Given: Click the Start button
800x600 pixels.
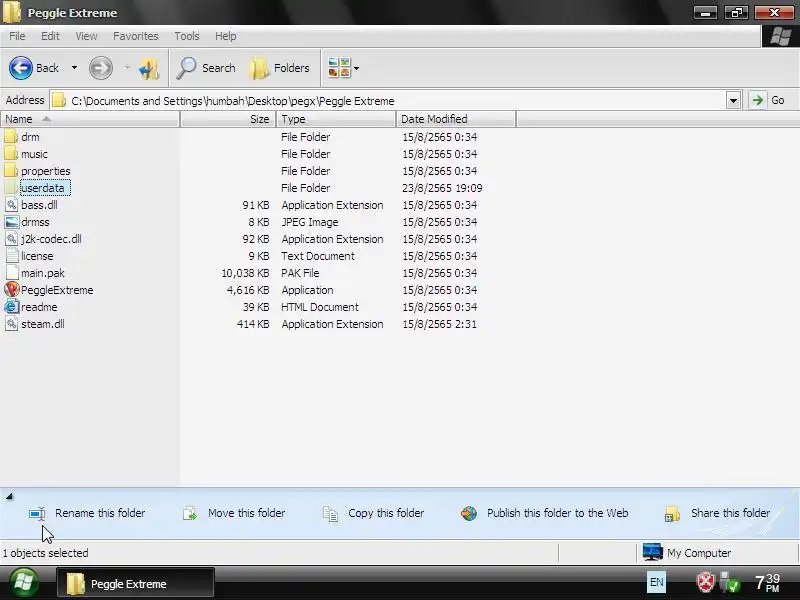Looking at the screenshot, I should pyautogui.click(x=23, y=583).
